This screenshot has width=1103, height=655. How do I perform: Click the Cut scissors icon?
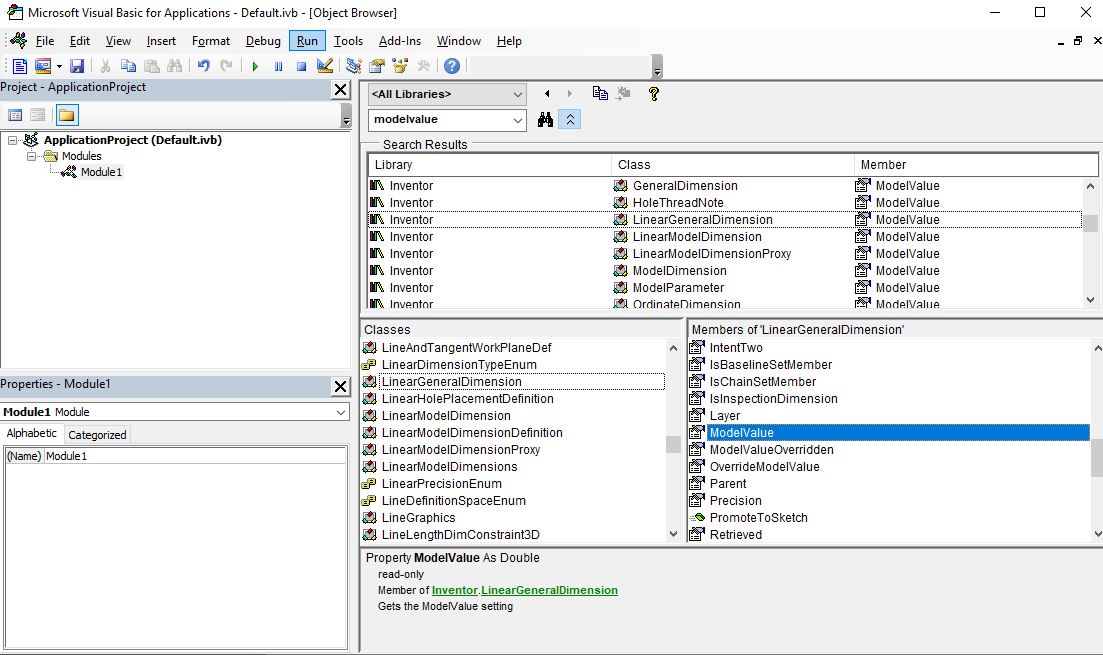106,66
